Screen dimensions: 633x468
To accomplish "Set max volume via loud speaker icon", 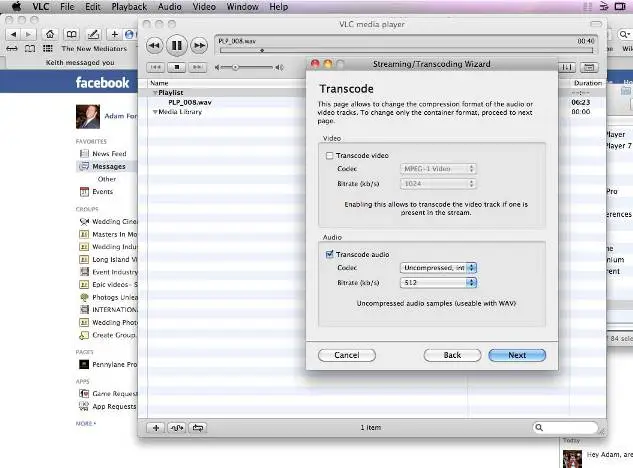I will coord(279,67).
